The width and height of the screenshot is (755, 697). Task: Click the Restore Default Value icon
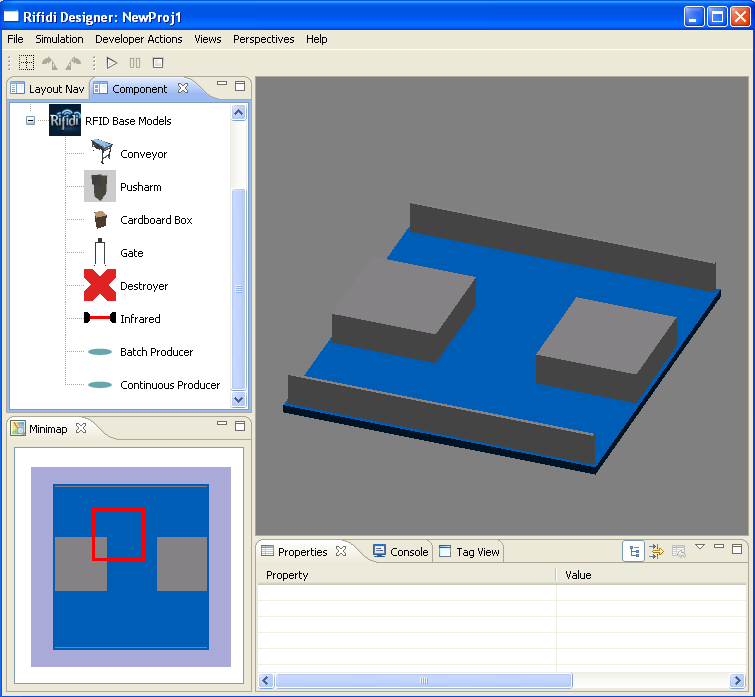[679, 551]
